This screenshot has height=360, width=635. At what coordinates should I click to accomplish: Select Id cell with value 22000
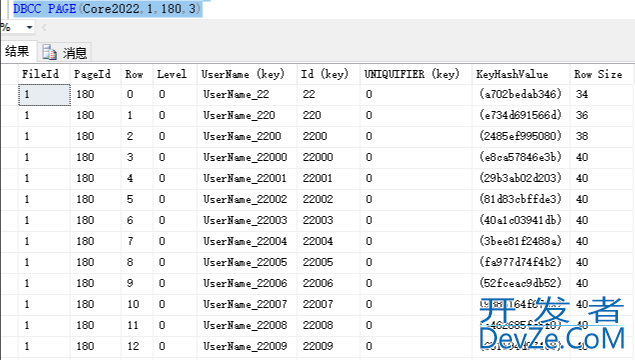[x=328, y=158]
